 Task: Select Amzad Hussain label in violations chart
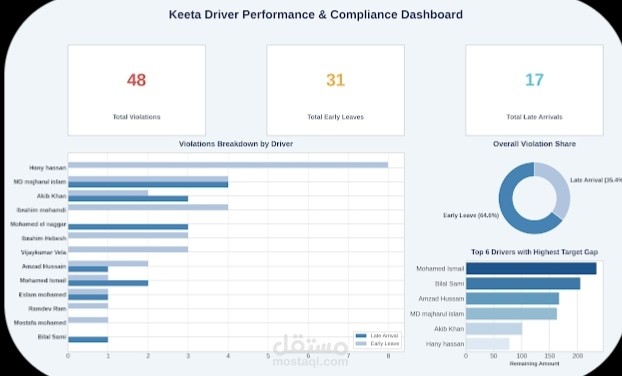pyautogui.click(x=44, y=267)
